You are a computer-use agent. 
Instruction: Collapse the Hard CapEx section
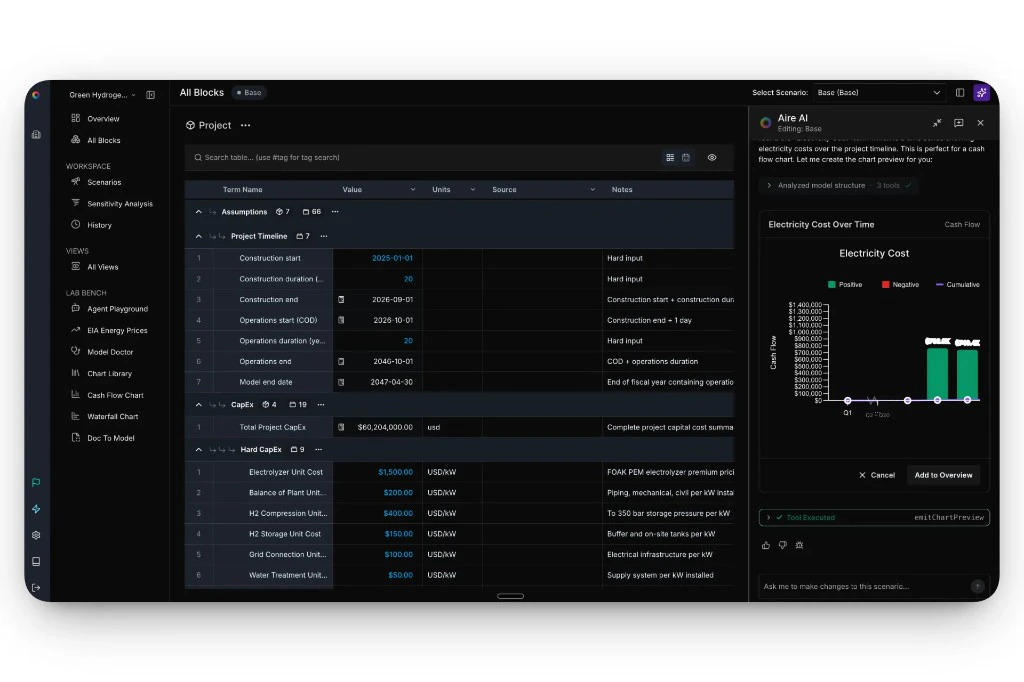[x=198, y=449]
